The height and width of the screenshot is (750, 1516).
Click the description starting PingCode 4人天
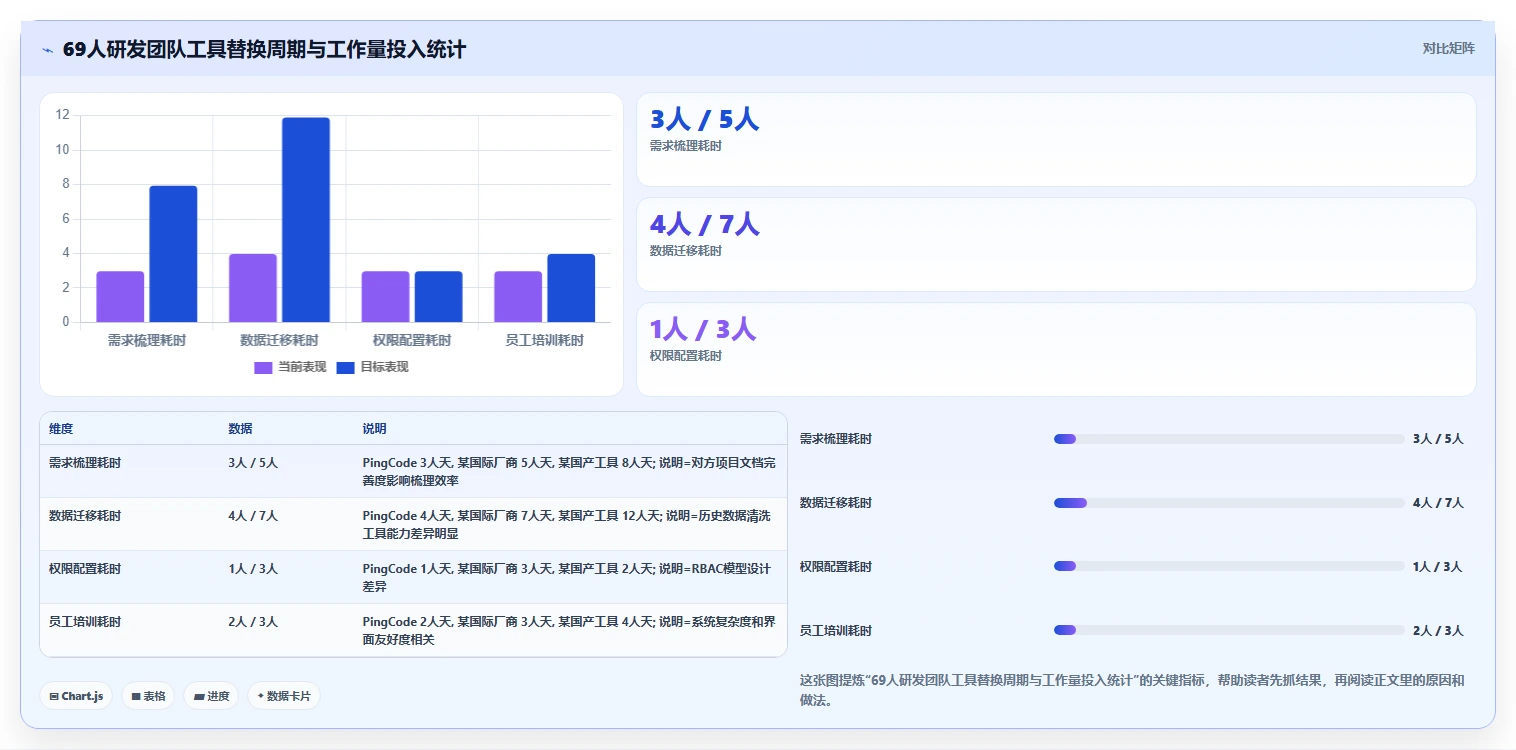point(569,525)
